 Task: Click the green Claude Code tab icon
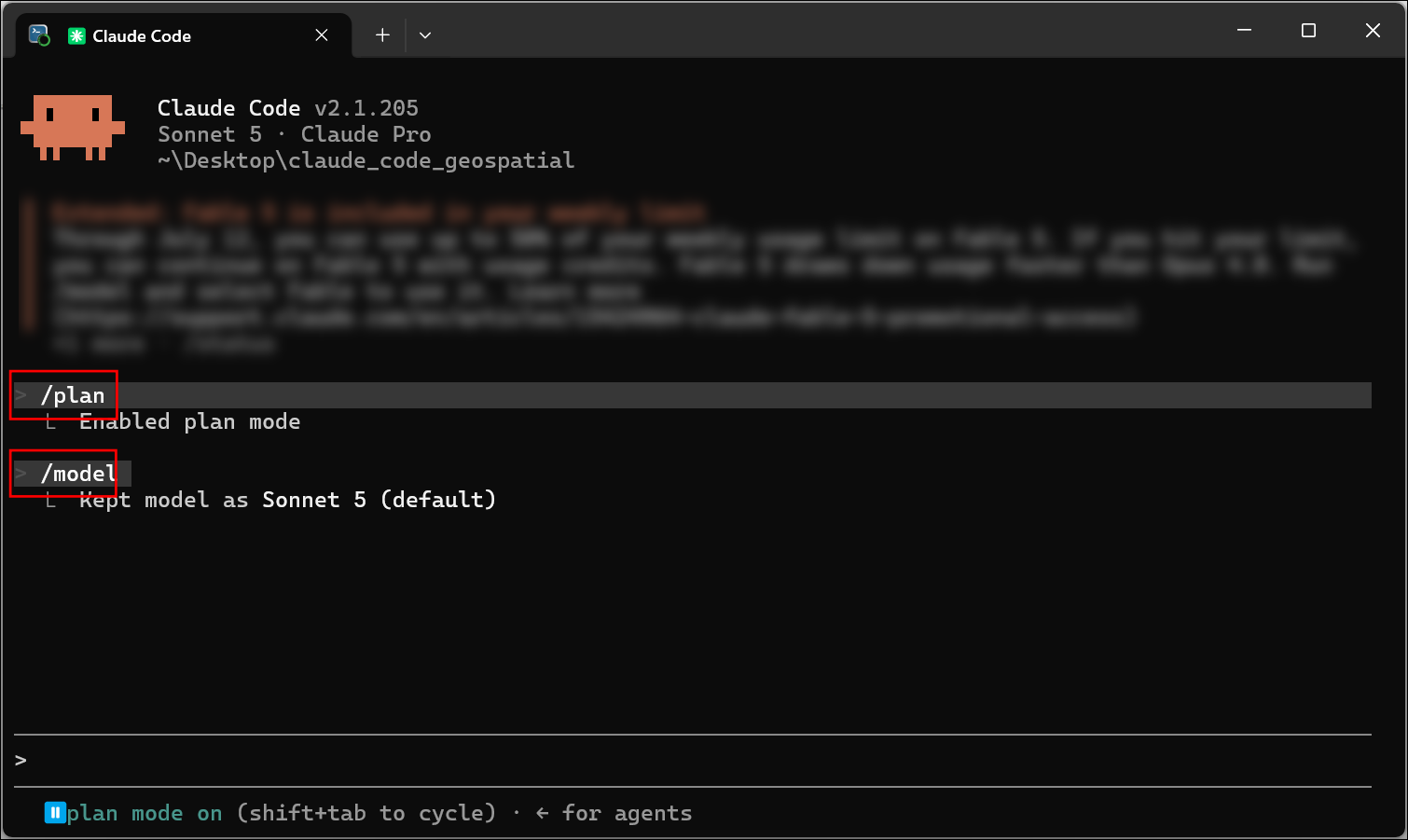(x=76, y=36)
